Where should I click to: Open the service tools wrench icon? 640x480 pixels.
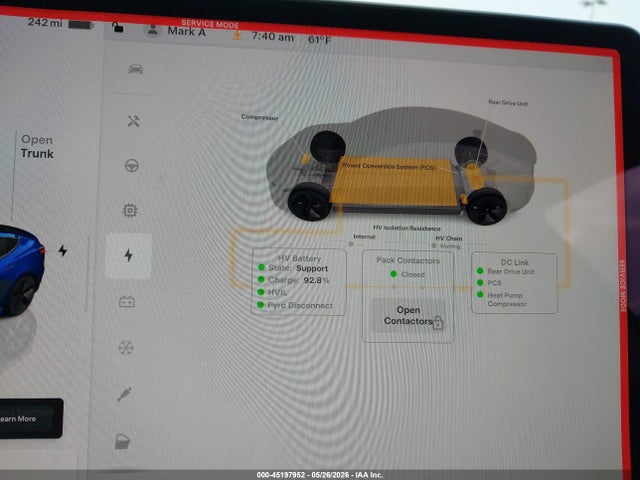click(133, 121)
